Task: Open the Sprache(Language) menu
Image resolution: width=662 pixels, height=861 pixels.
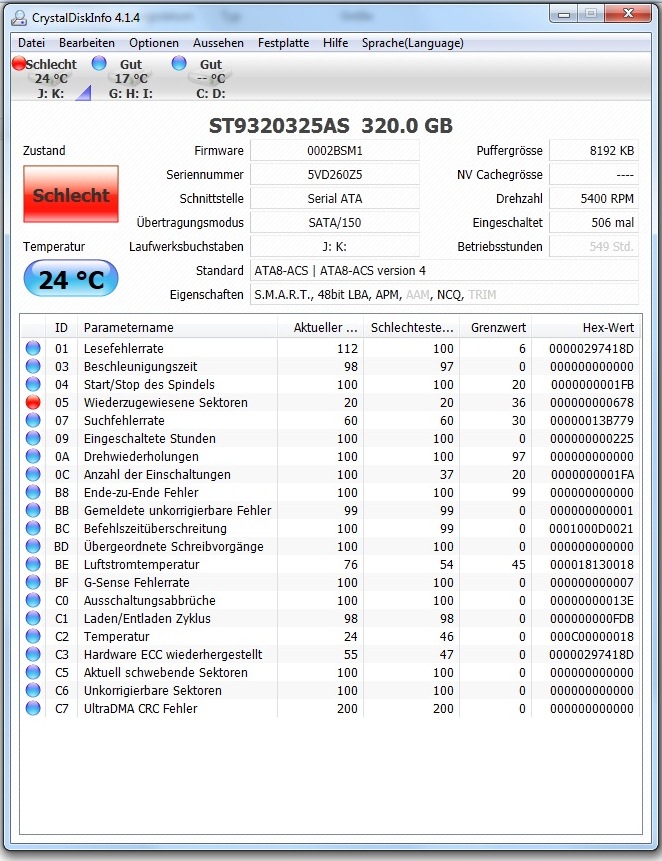Action: 412,43
